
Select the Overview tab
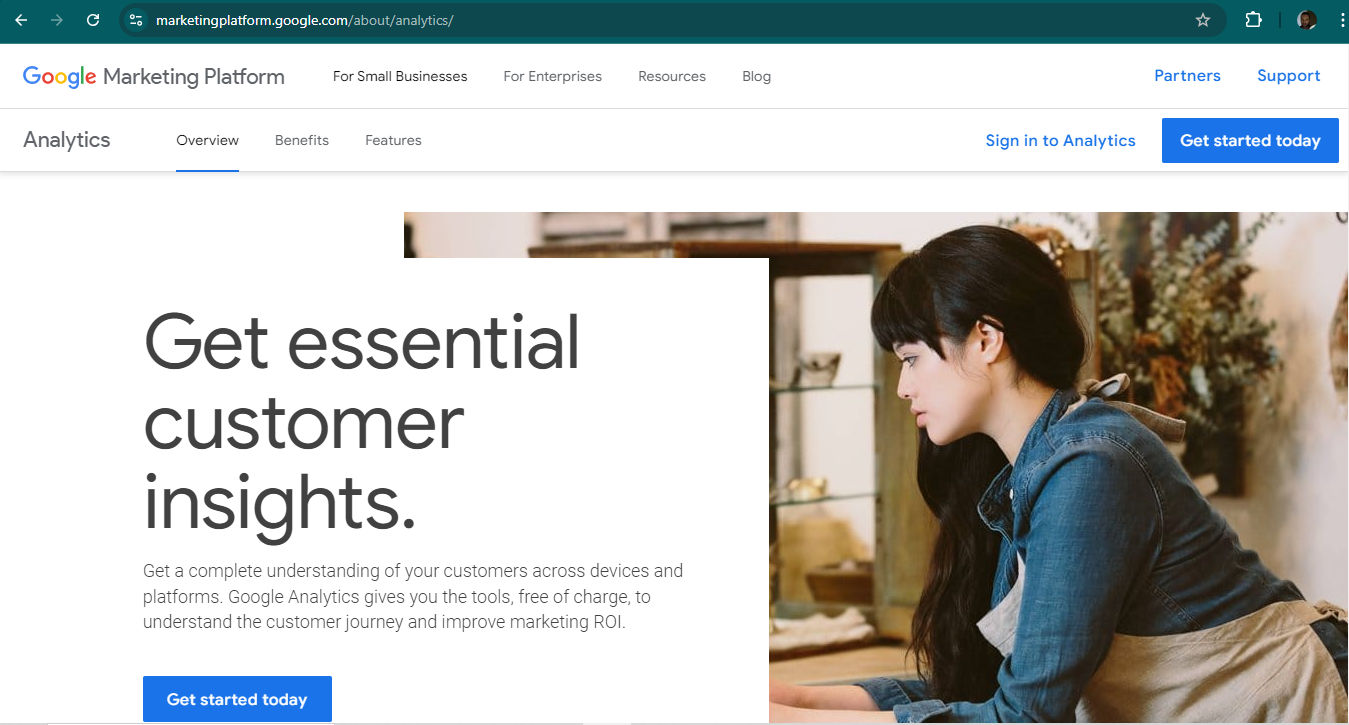click(x=207, y=140)
